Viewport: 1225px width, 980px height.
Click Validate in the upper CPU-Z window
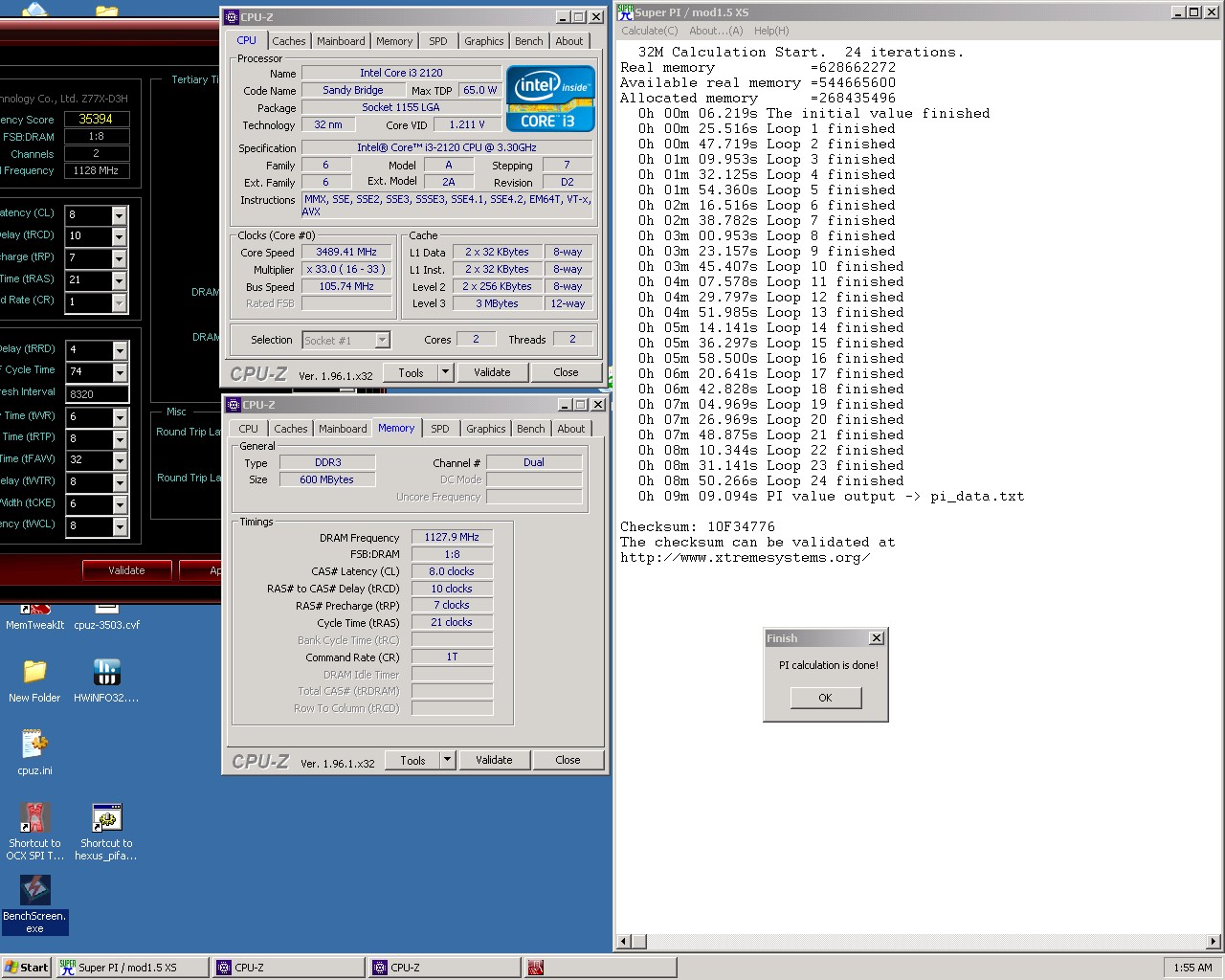coord(493,372)
